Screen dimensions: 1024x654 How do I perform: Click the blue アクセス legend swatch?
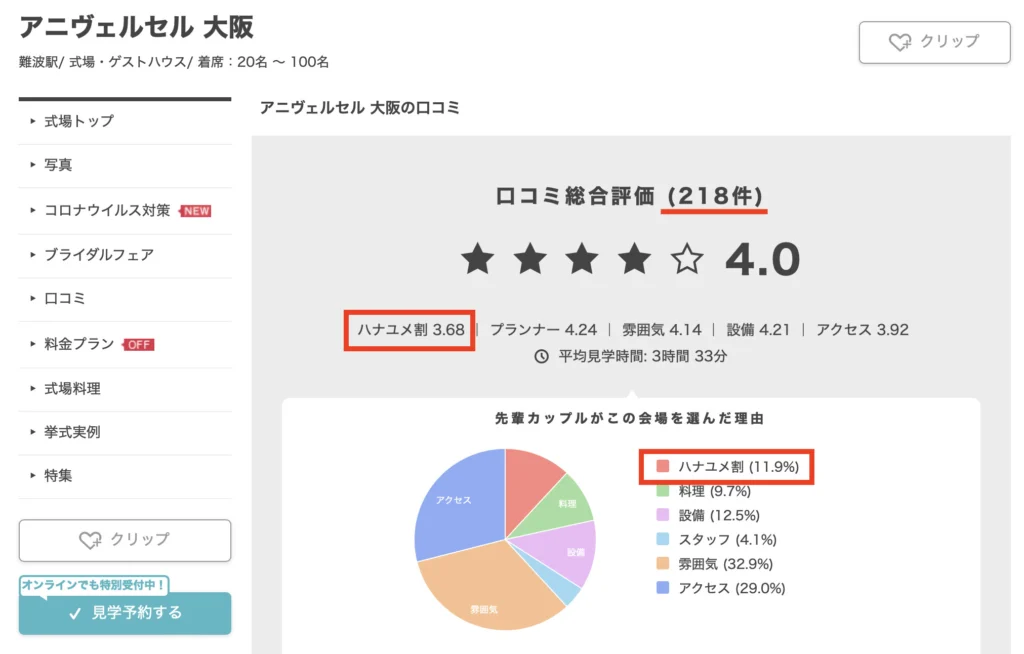(662, 587)
